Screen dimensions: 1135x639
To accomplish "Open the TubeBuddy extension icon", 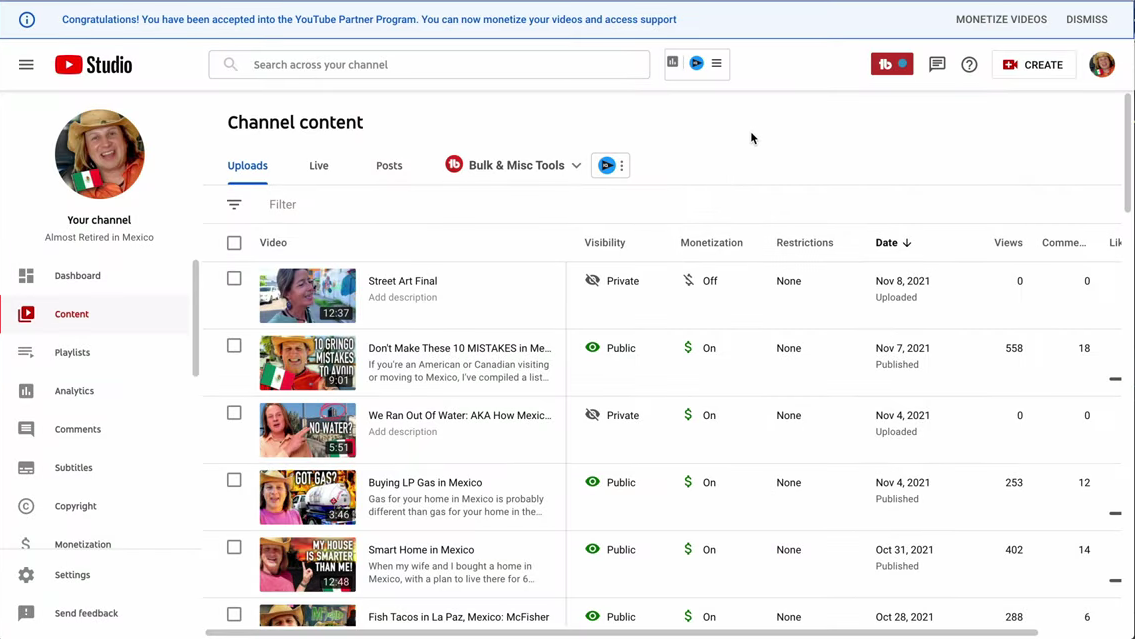I will 890,64.
